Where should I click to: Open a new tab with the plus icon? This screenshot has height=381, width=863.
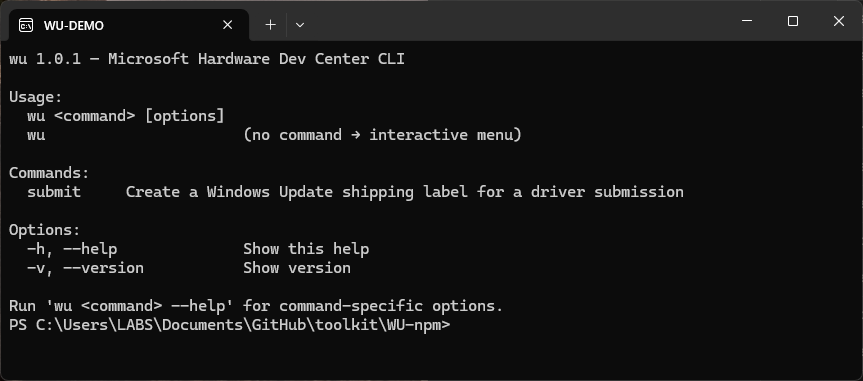(270, 25)
